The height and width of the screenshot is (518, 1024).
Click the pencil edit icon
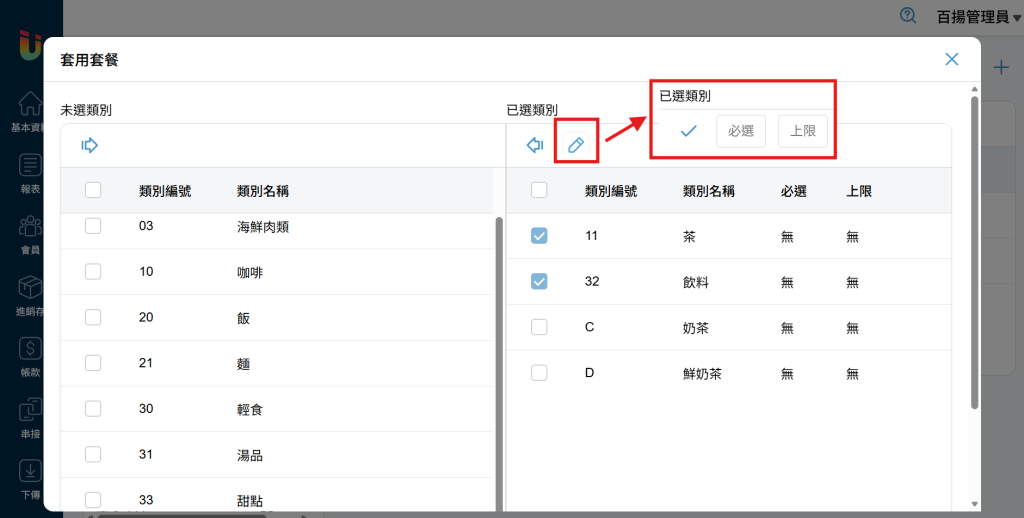click(576, 146)
